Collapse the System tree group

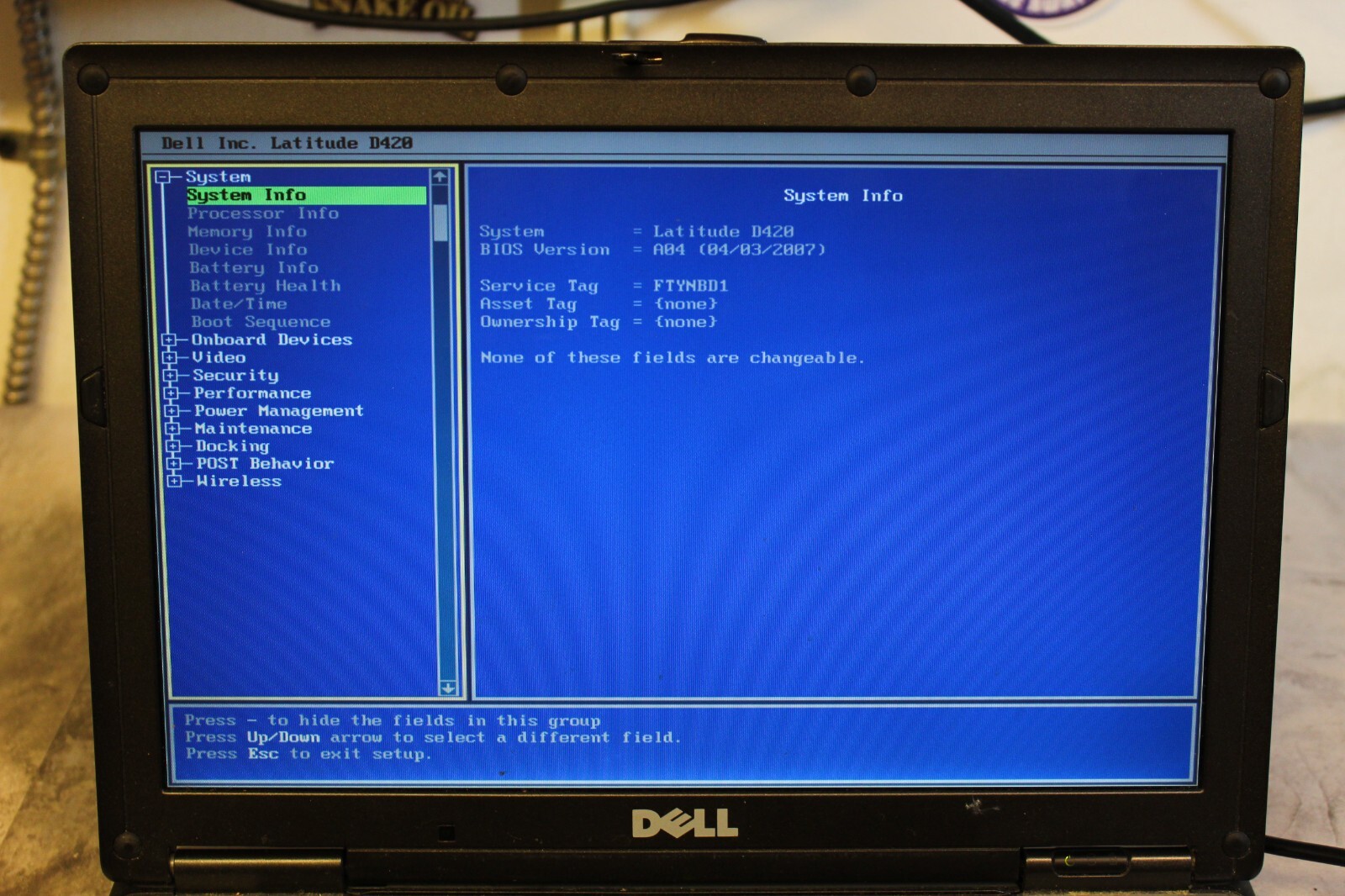[x=163, y=177]
